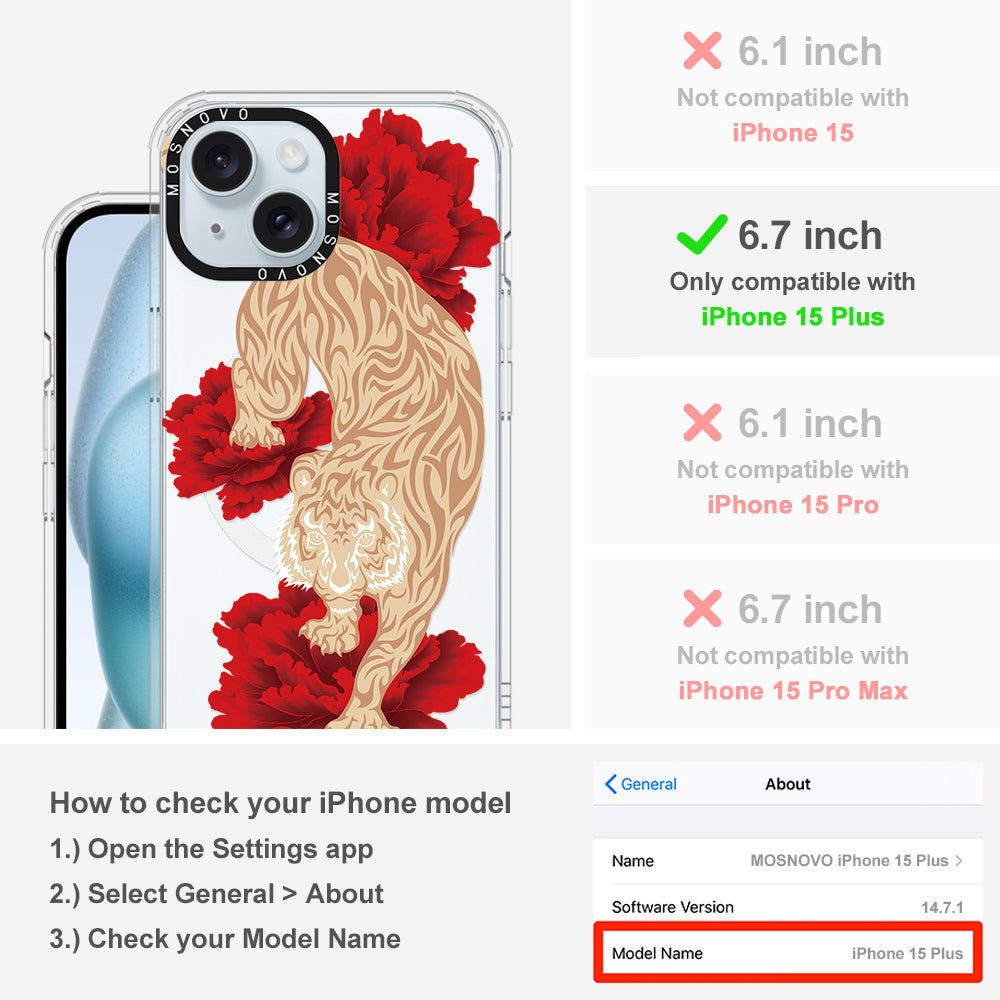Tap the back chevron next to General
1000x1000 pixels.
610,784
